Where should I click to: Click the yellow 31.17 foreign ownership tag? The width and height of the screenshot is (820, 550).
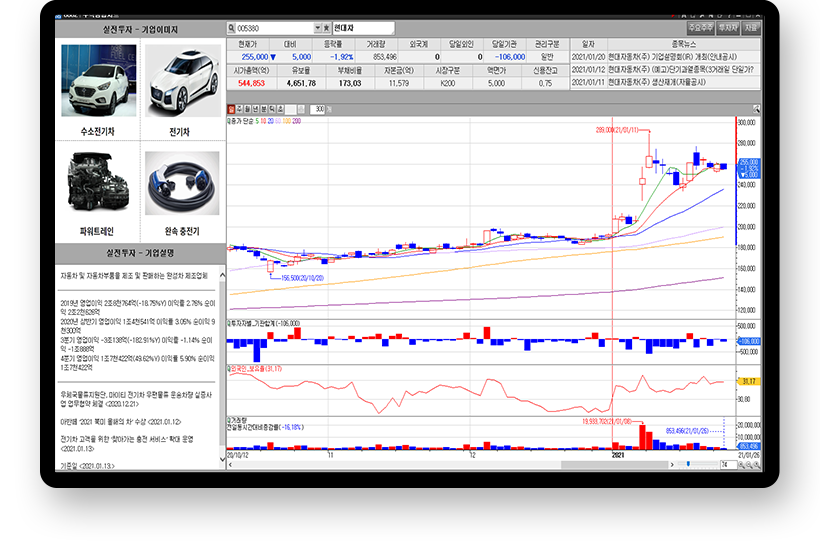pyautogui.click(x=749, y=381)
